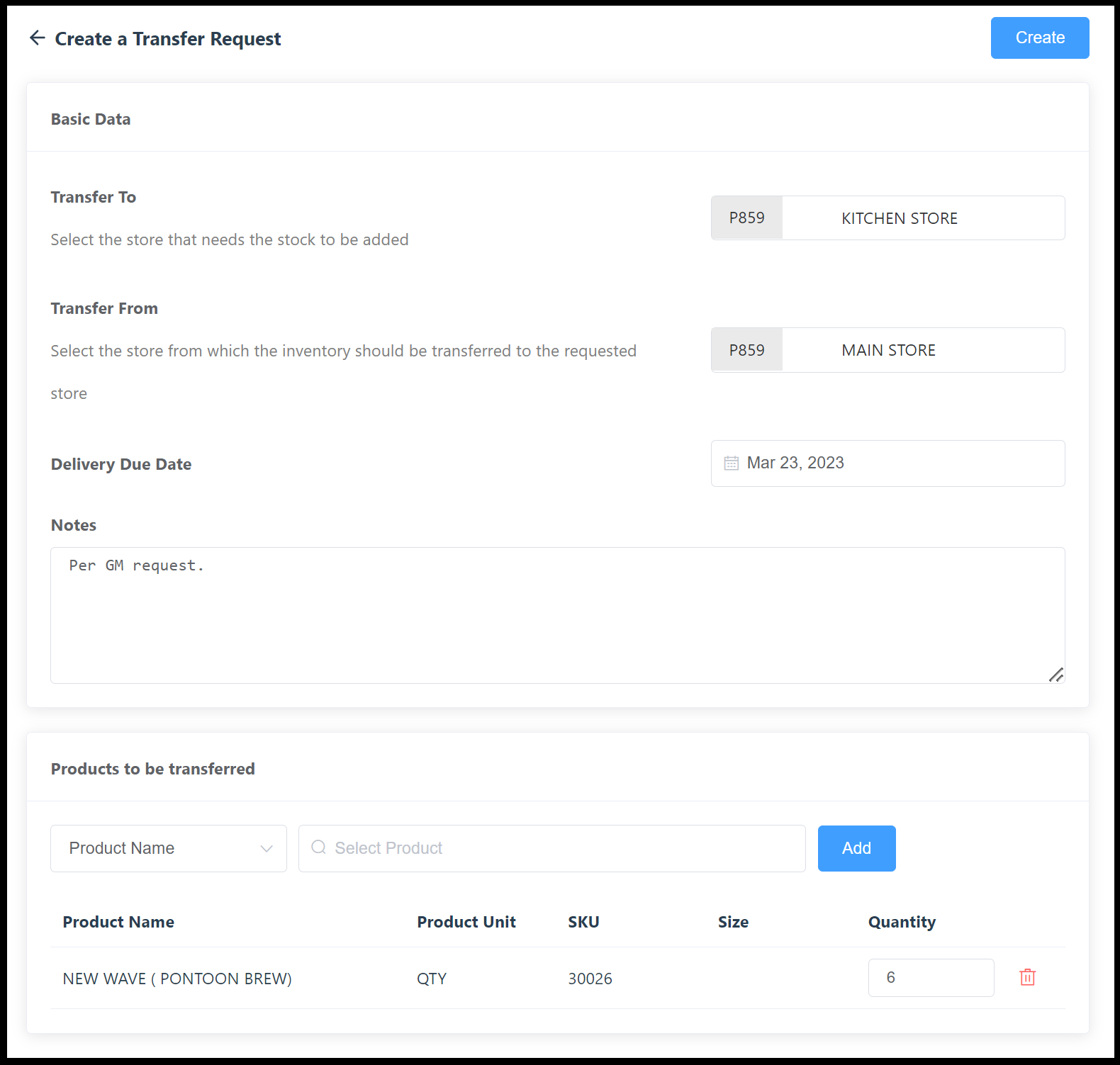This screenshot has width=1120, height=1065.
Task: Select the NEW WAVE ( PONTOON BREW) row
Action: coord(177,979)
